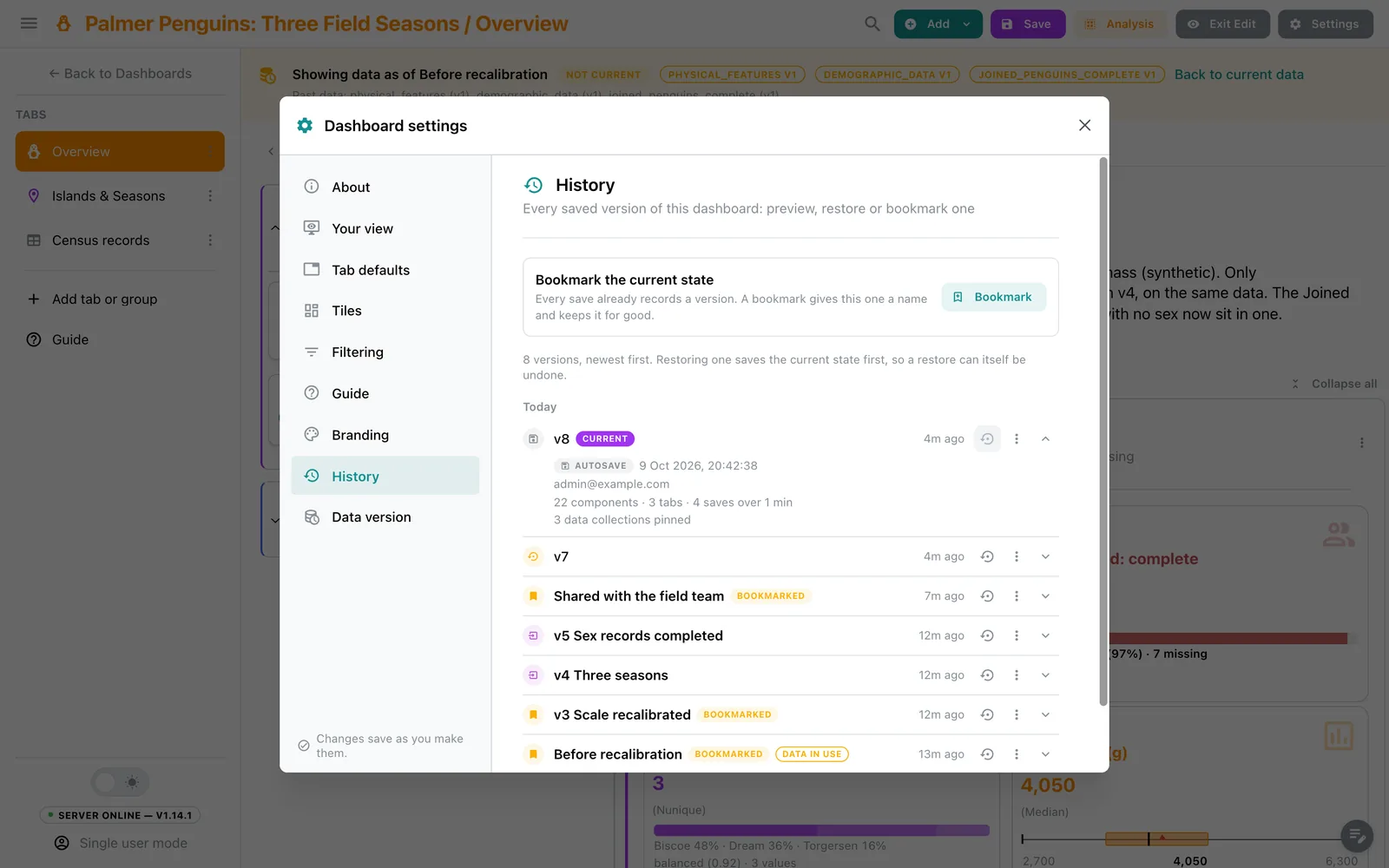Click Exit Edit button
This screenshot has height=868, width=1389.
[1222, 24]
